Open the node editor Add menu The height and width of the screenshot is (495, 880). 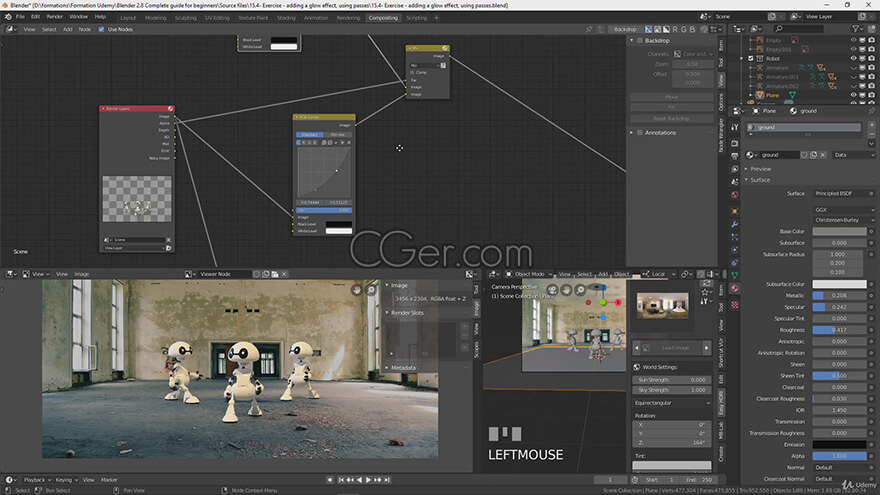point(67,29)
